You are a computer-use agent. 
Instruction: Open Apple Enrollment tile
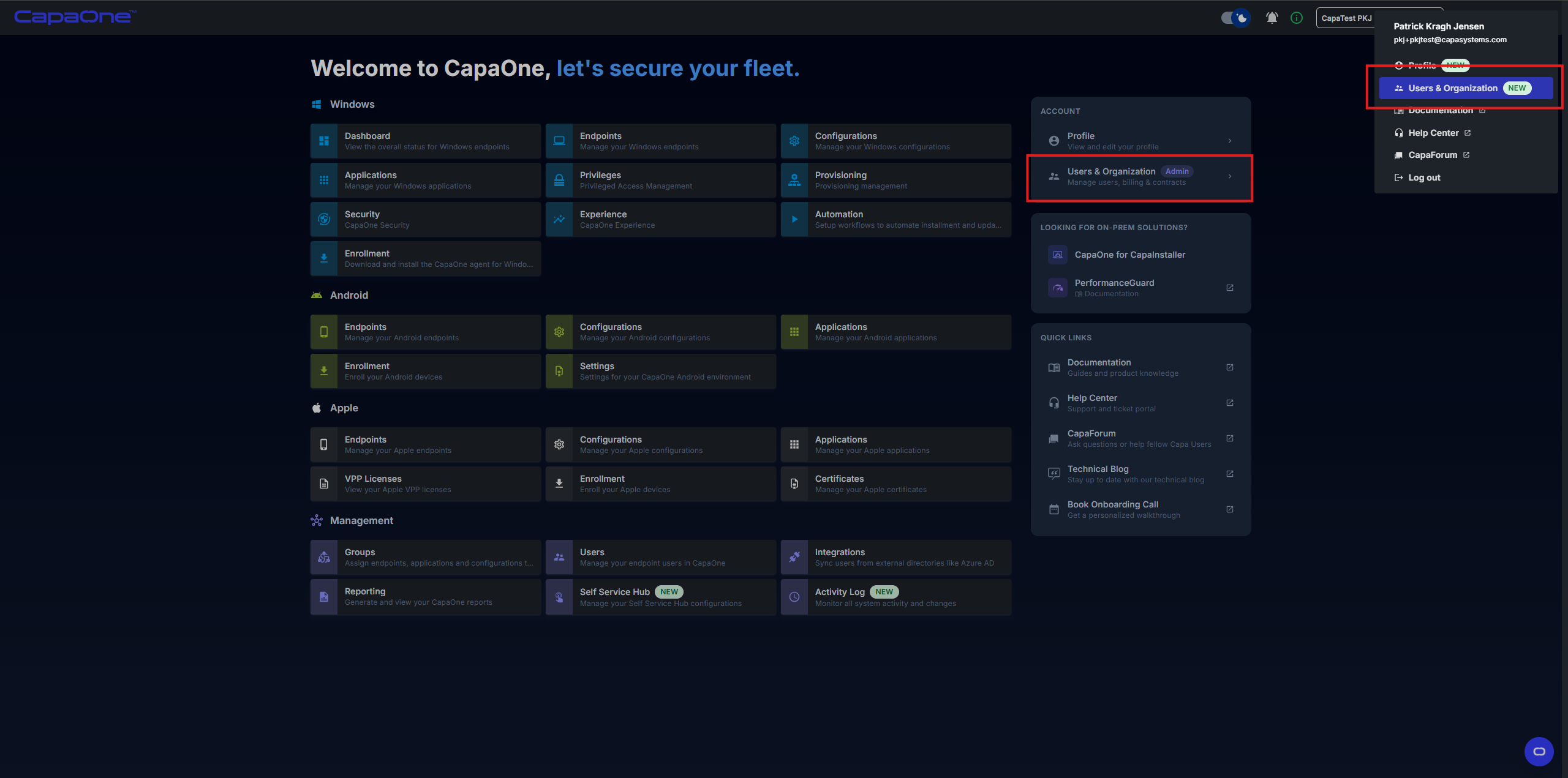pyautogui.click(x=661, y=484)
